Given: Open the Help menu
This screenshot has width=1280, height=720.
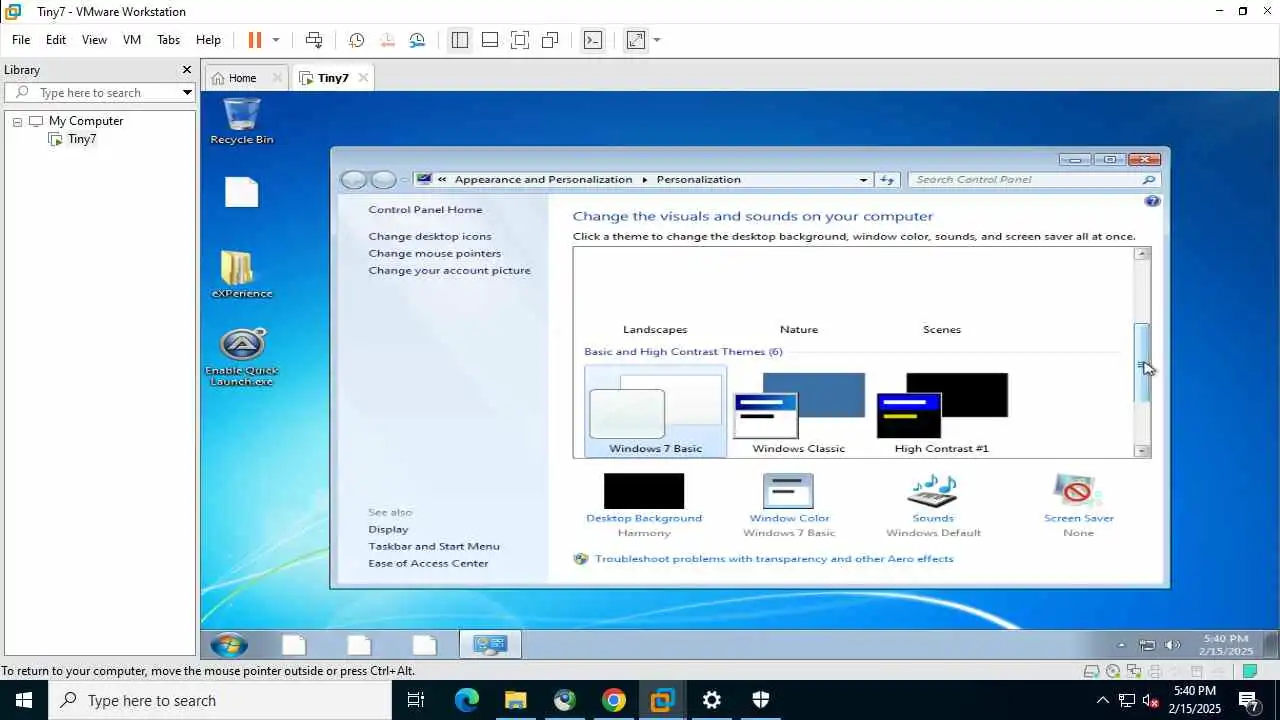Looking at the screenshot, I should point(208,40).
